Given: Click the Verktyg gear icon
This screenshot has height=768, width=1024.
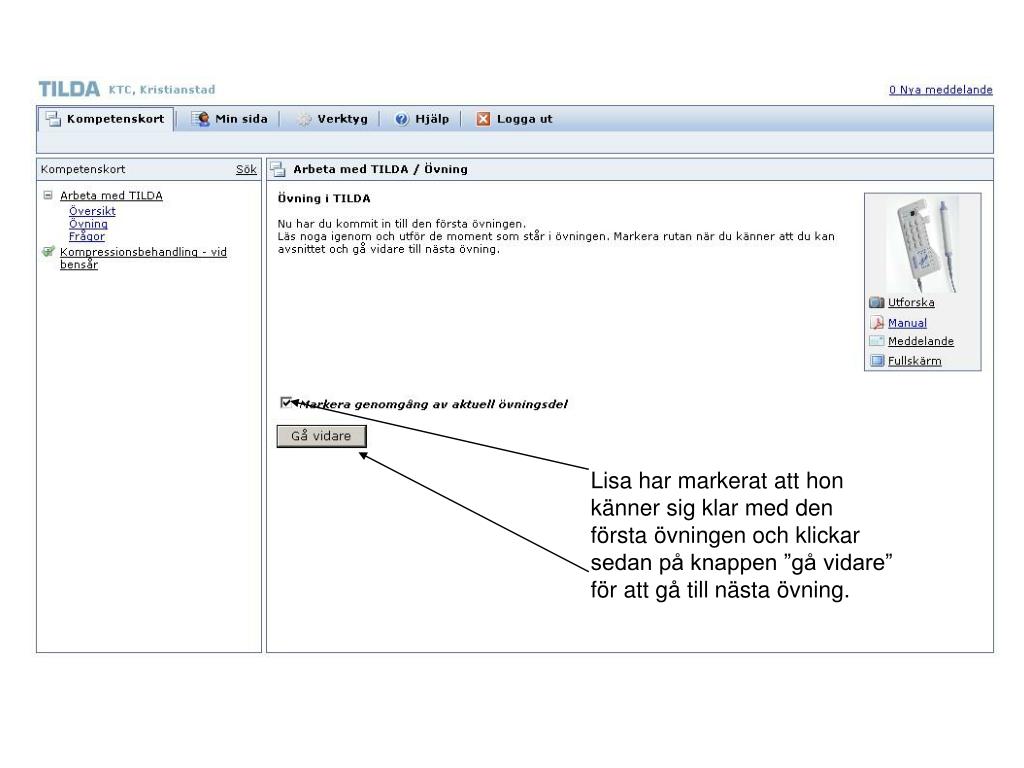Looking at the screenshot, I should 304,119.
